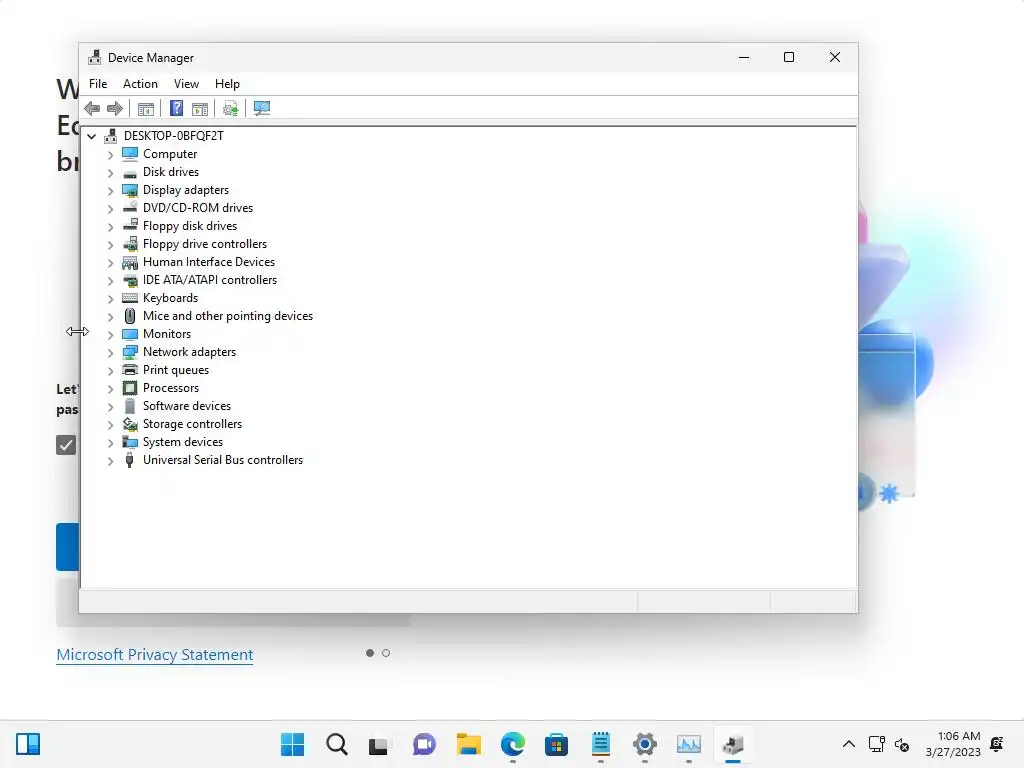Expand the IDE ATA/ATAPI controllers category
Viewport: 1024px width, 768px height.
[110, 280]
